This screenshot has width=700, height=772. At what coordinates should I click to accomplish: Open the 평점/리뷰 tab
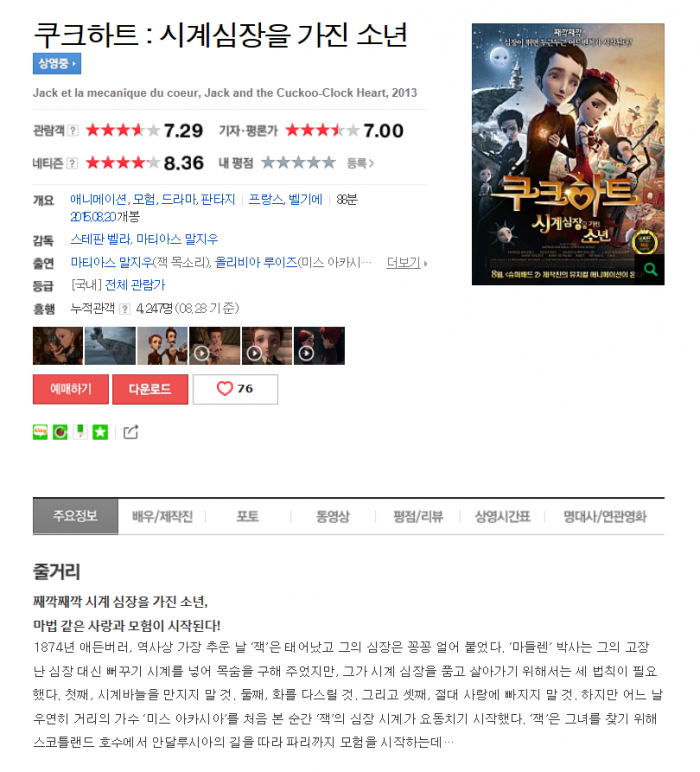[x=418, y=516]
